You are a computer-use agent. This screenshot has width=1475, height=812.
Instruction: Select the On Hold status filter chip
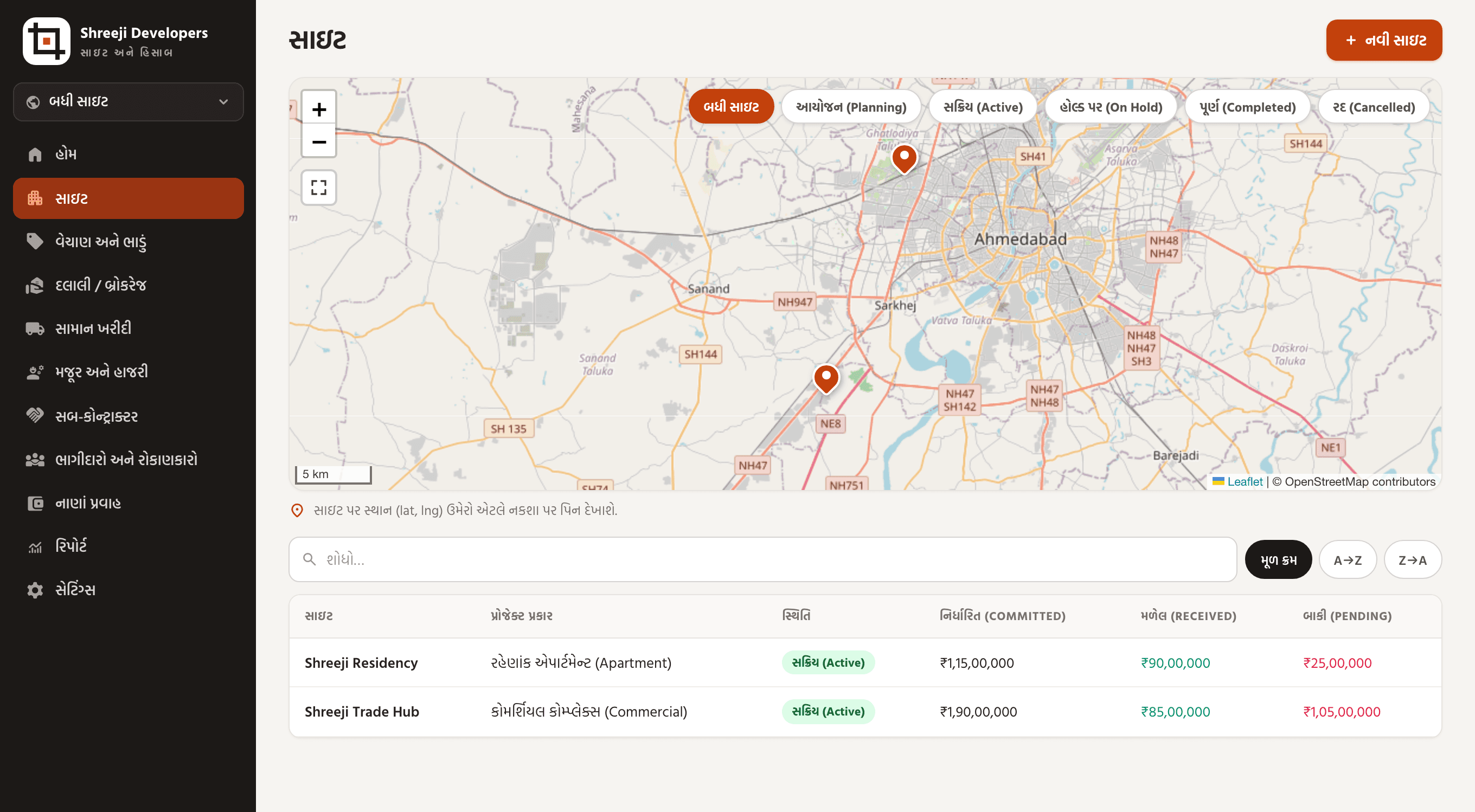click(1110, 107)
